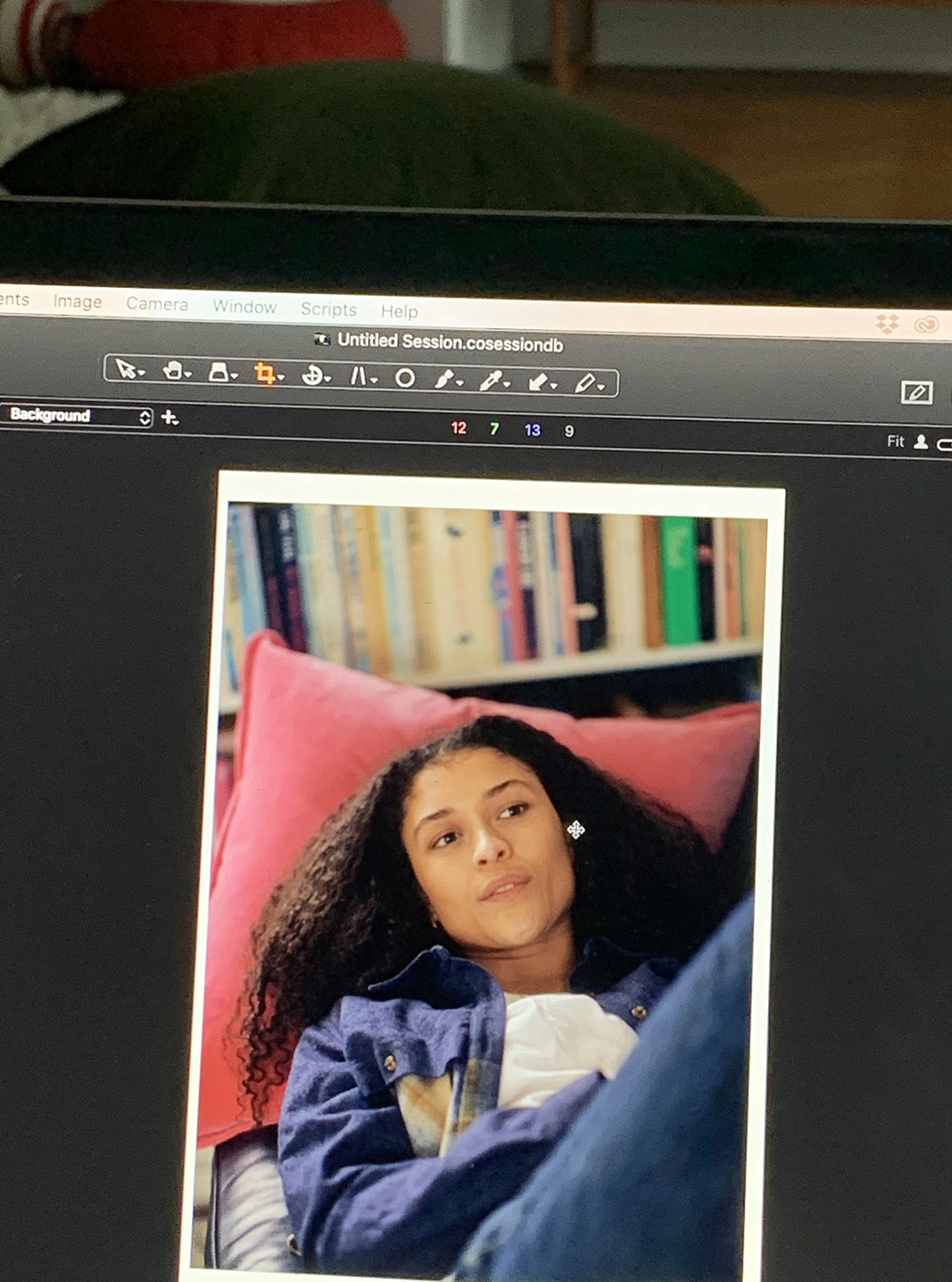
Task: Select the Pan hand tool
Action: click(172, 371)
